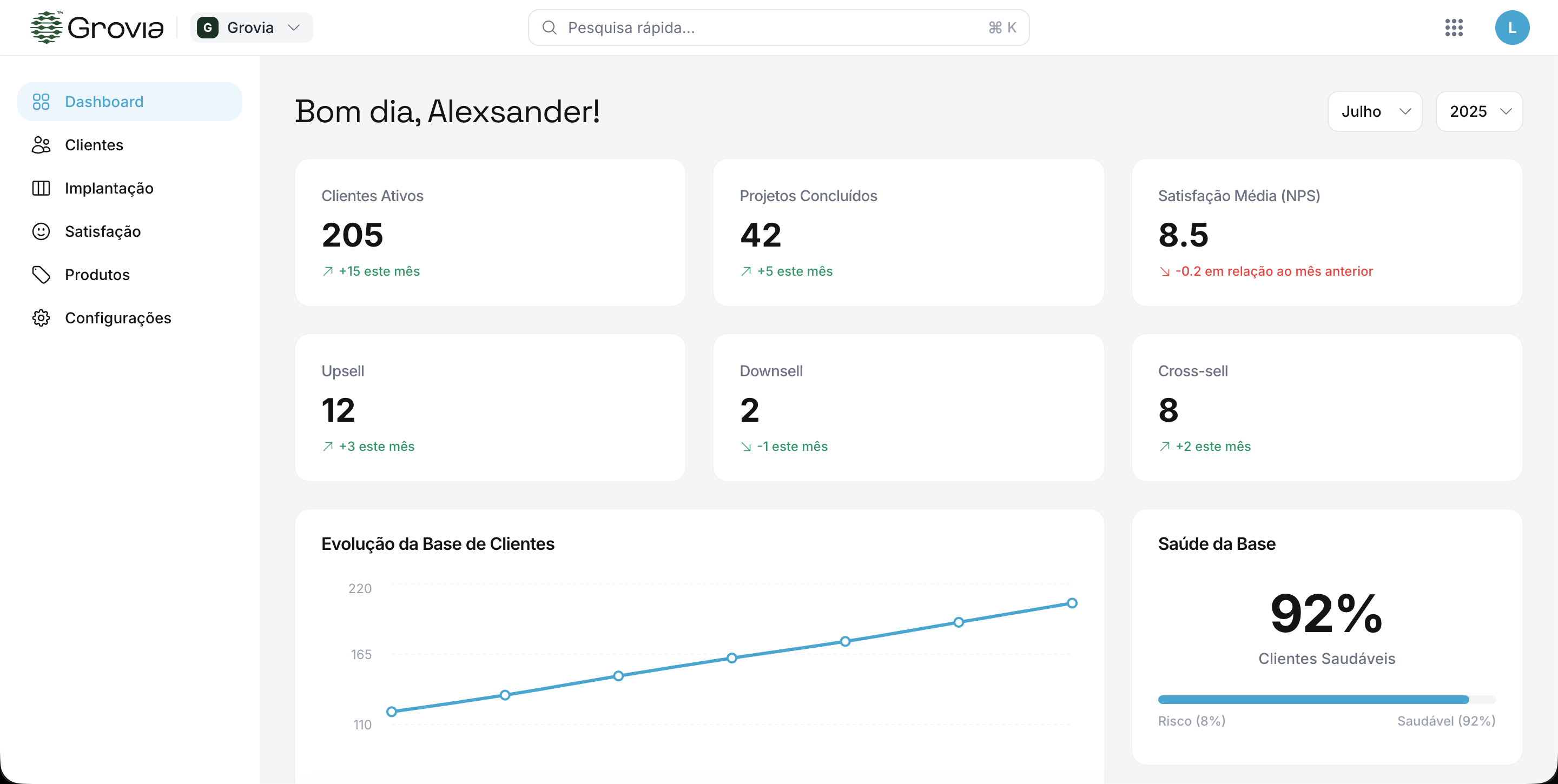This screenshot has height=784, width=1558.
Task: Open the Grovia workspace switcher dropdown
Action: click(x=252, y=27)
